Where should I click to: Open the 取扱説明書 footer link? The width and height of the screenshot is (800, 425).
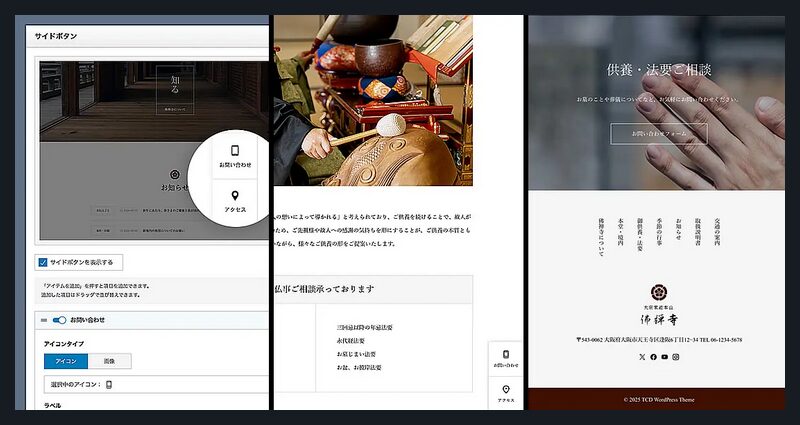(697, 232)
